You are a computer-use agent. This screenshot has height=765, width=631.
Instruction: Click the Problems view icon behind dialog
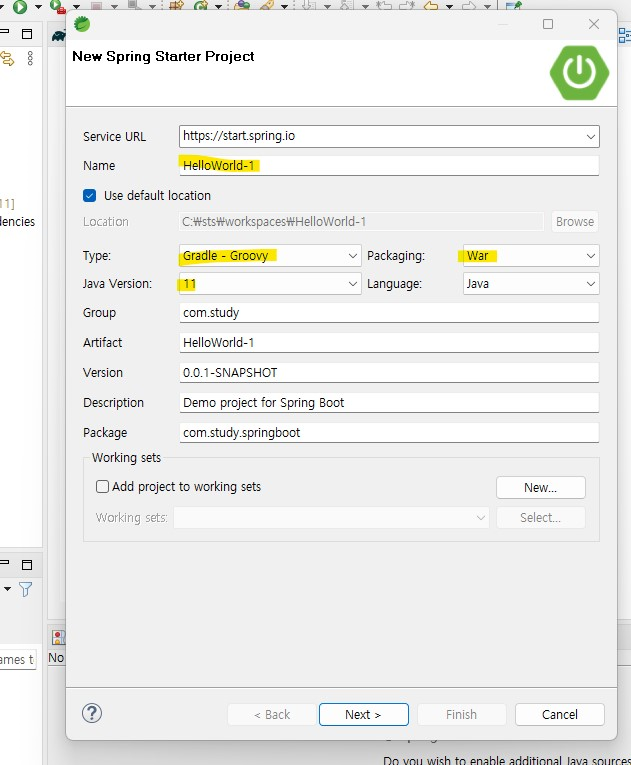(x=58, y=637)
